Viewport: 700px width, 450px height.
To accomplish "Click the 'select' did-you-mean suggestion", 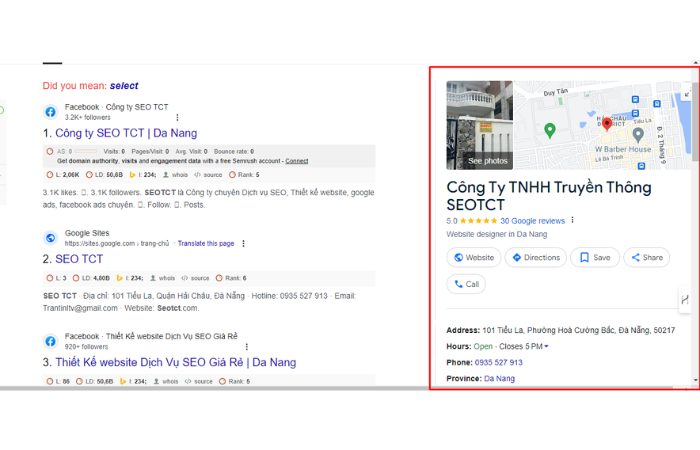I will (124, 86).
